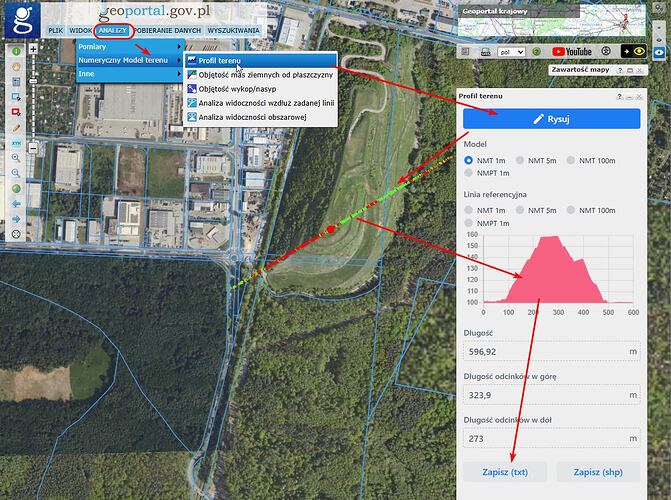
Task: Click the Długość value field
Action: (552, 351)
